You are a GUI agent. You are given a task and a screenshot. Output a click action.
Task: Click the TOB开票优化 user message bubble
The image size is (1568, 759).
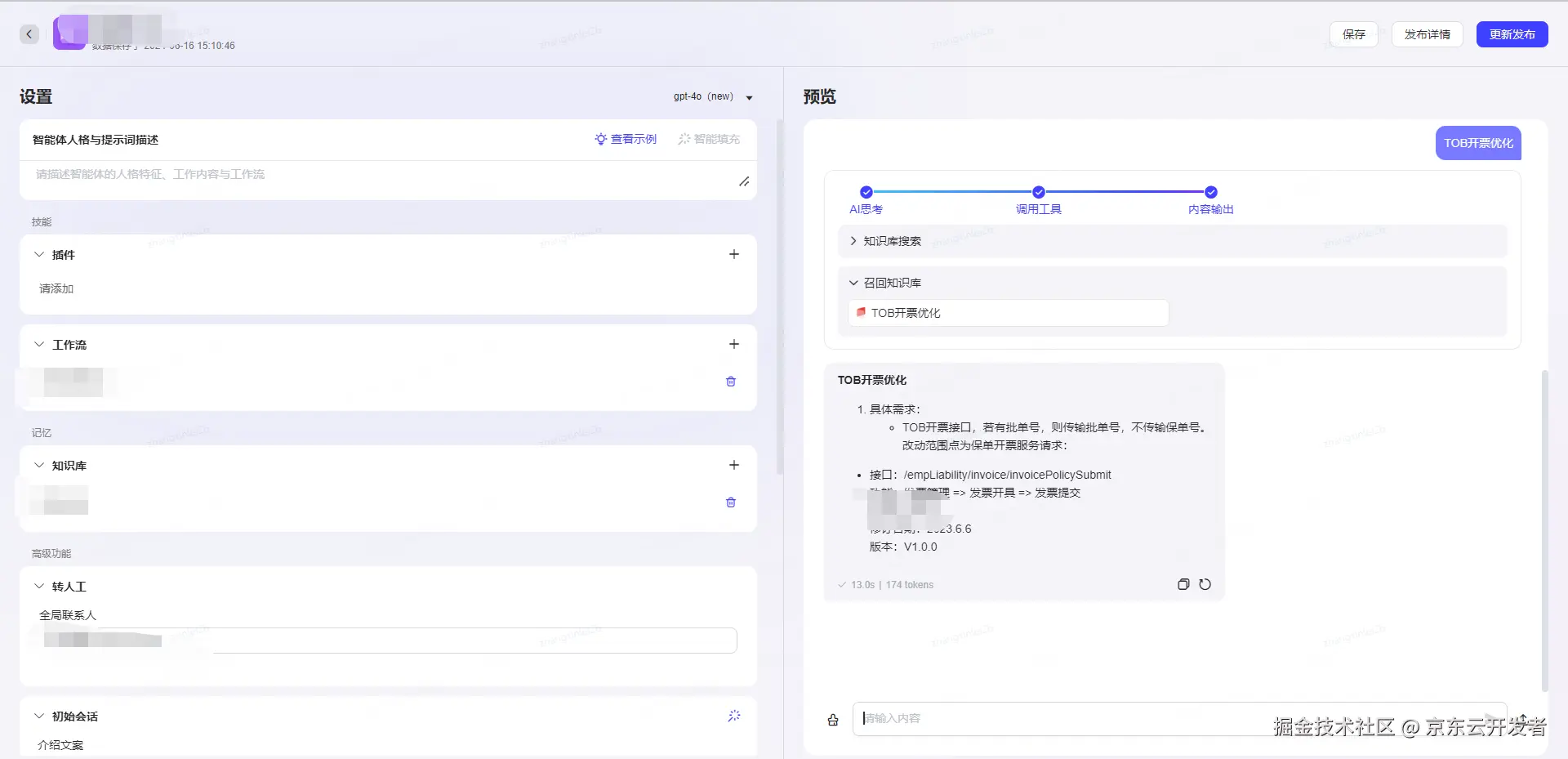[1478, 143]
